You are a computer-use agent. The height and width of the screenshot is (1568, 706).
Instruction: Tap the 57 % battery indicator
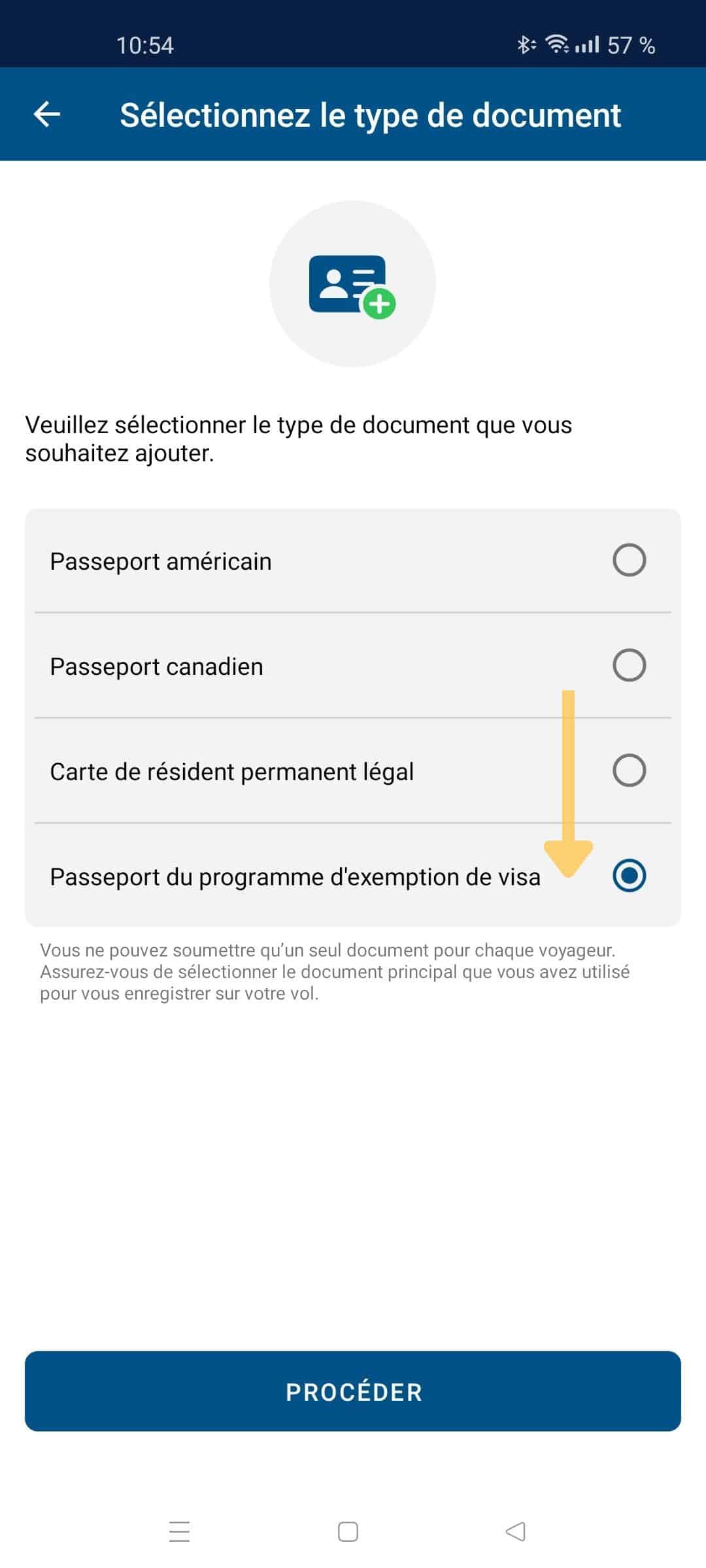[631, 45]
